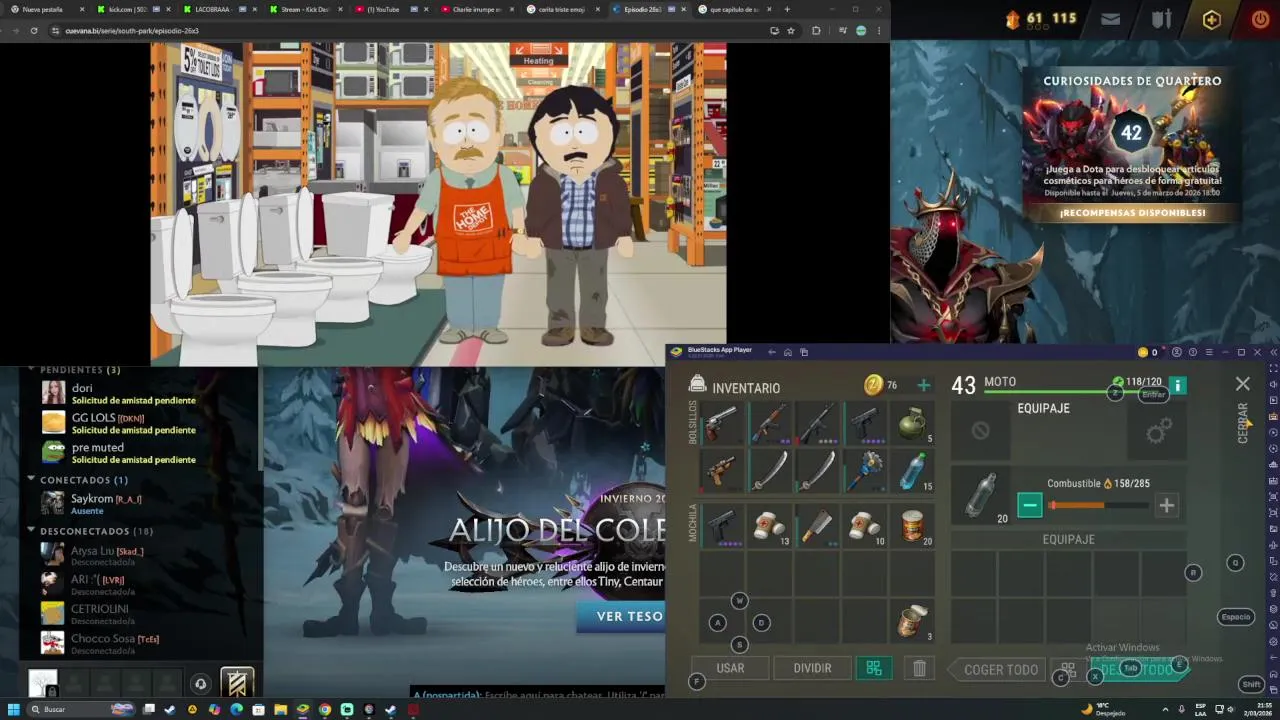Click the VER TESO button on Dota banner
Viewport: 1280px width, 720px height.
pyautogui.click(x=621, y=616)
